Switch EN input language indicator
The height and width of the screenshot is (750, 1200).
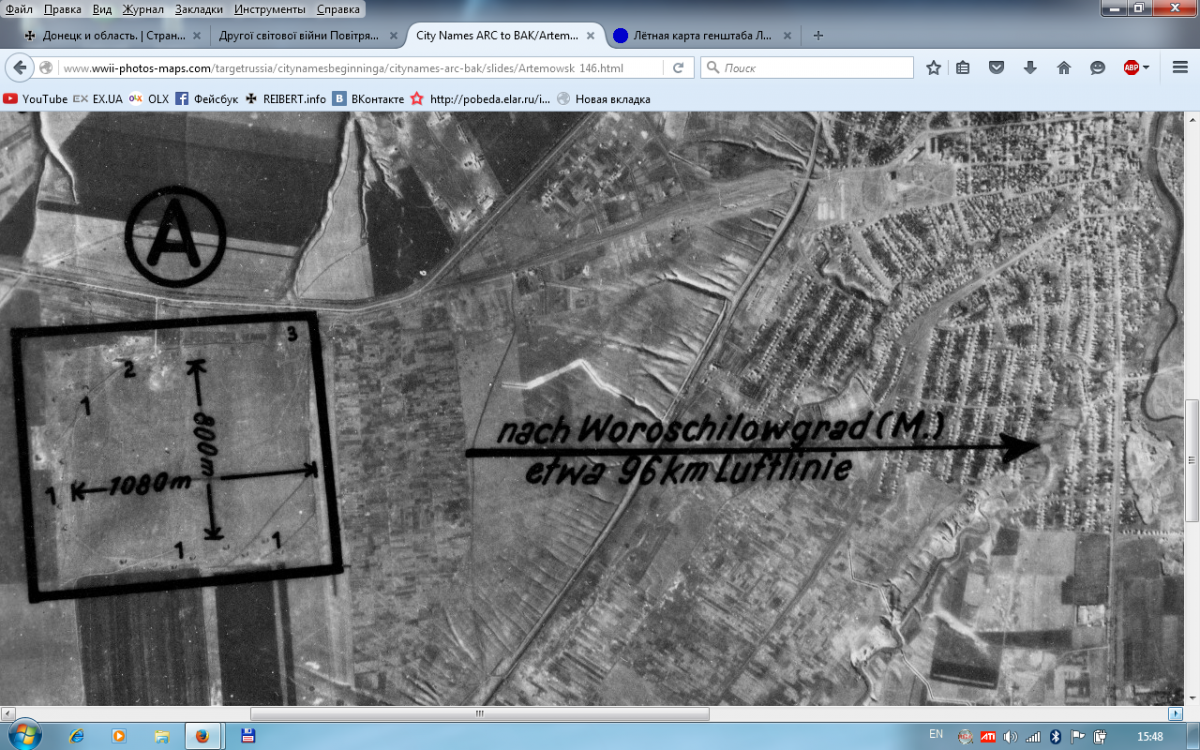[x=936, y=735]
